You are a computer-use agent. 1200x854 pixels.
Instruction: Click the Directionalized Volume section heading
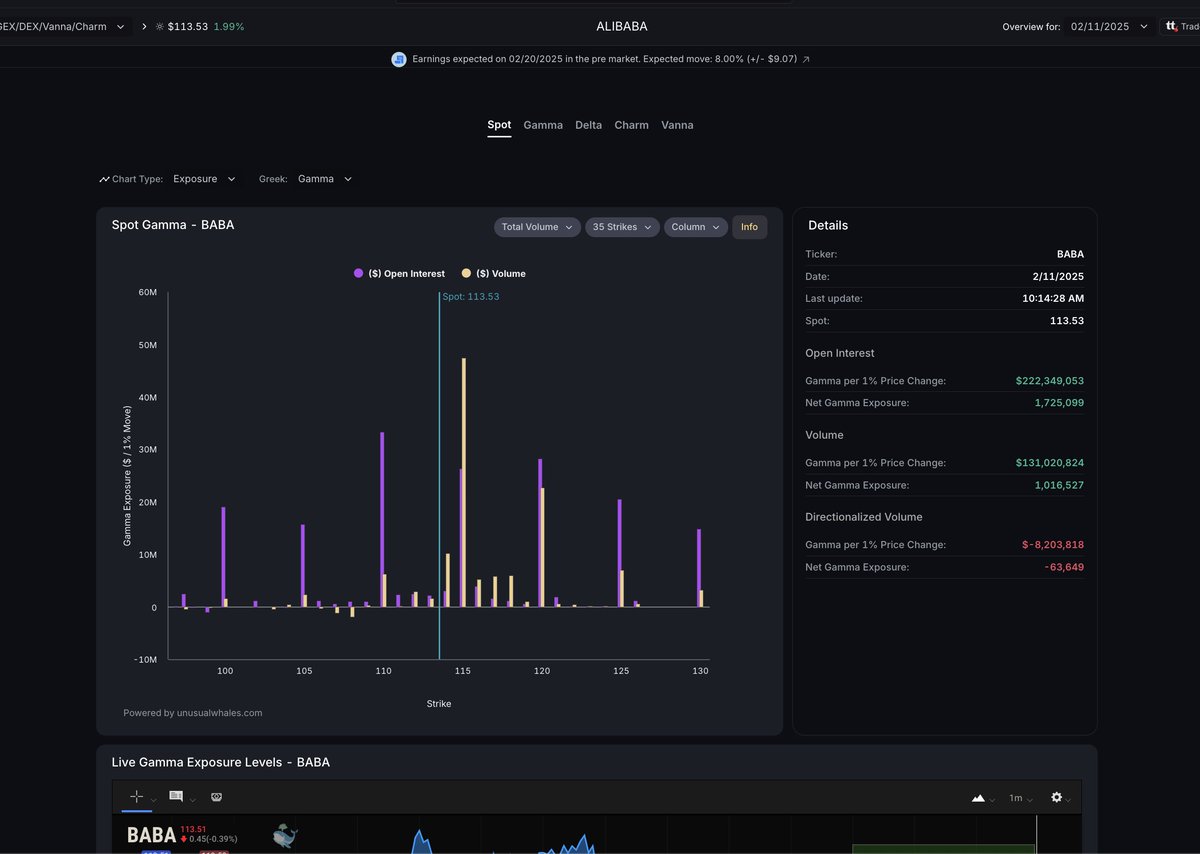point(864,517)
